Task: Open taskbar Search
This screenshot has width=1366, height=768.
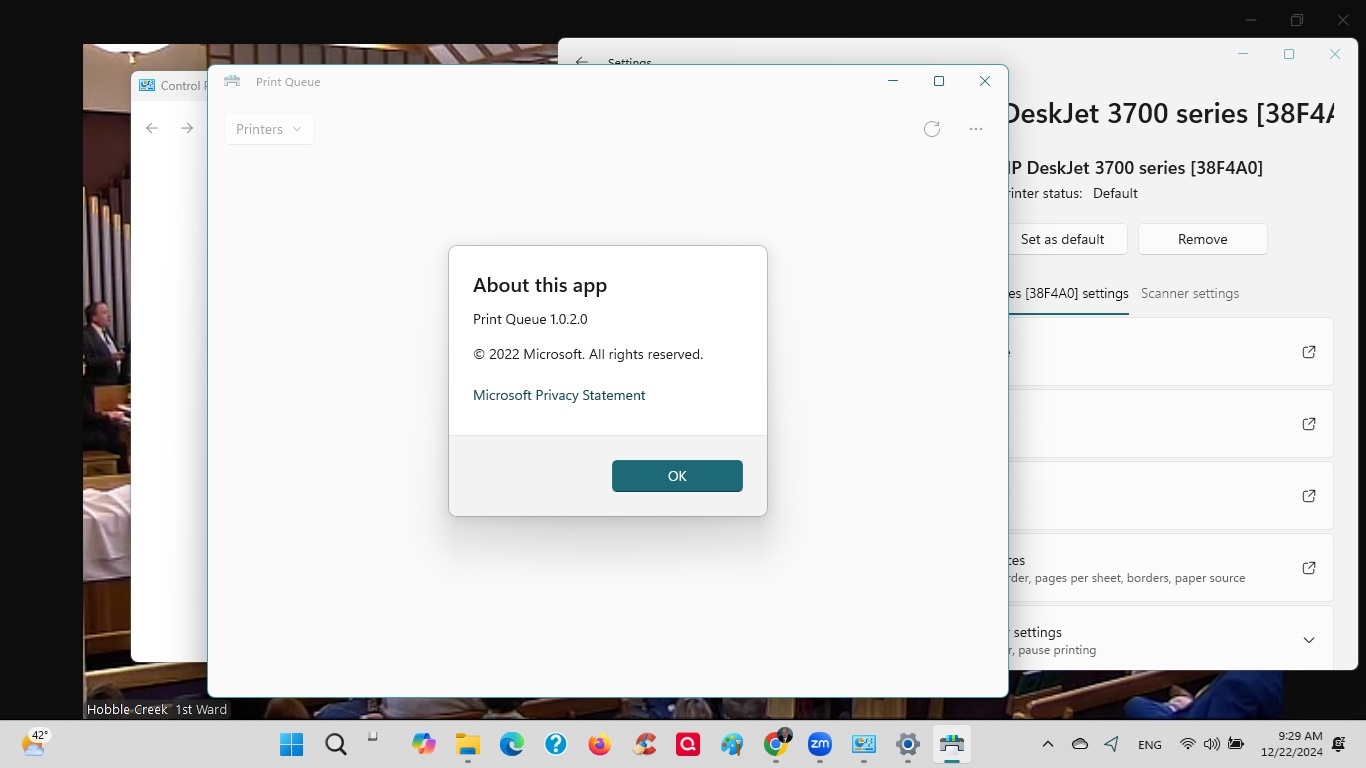Action: 336,744
